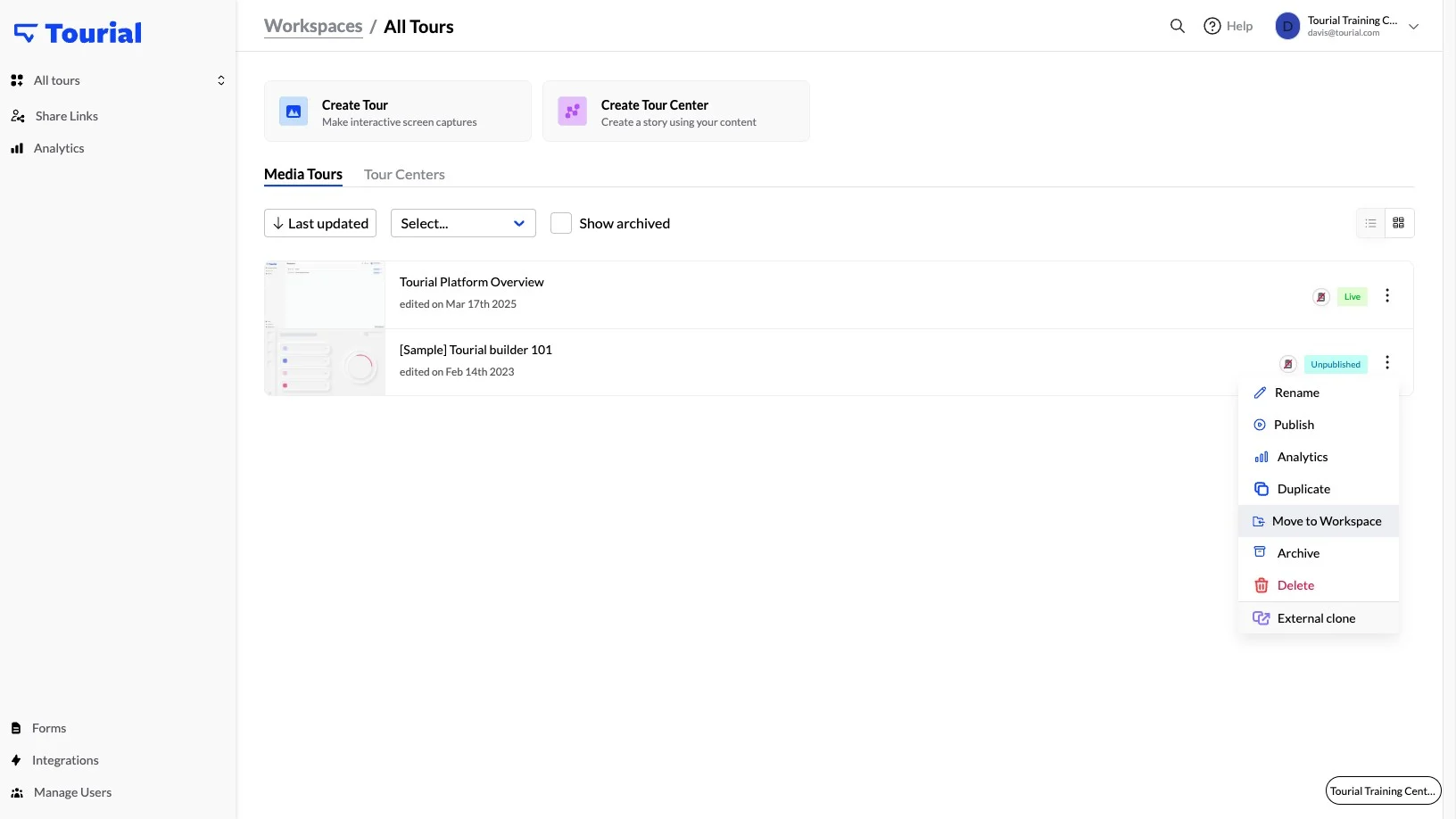Select Publish from the context menu

point(1319,425)
